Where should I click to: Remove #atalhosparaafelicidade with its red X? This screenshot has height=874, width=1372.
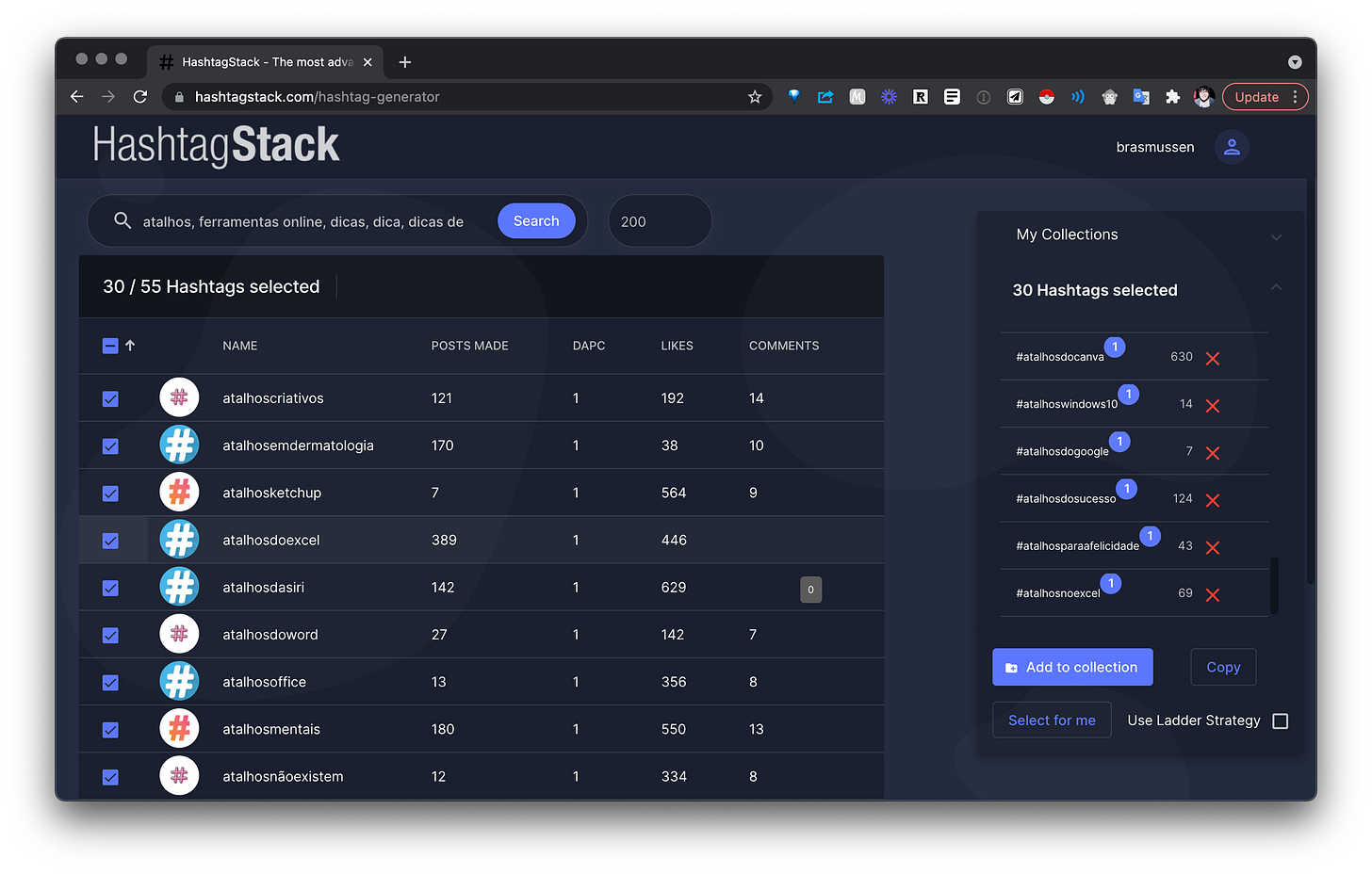click(x=1213, y=547)
